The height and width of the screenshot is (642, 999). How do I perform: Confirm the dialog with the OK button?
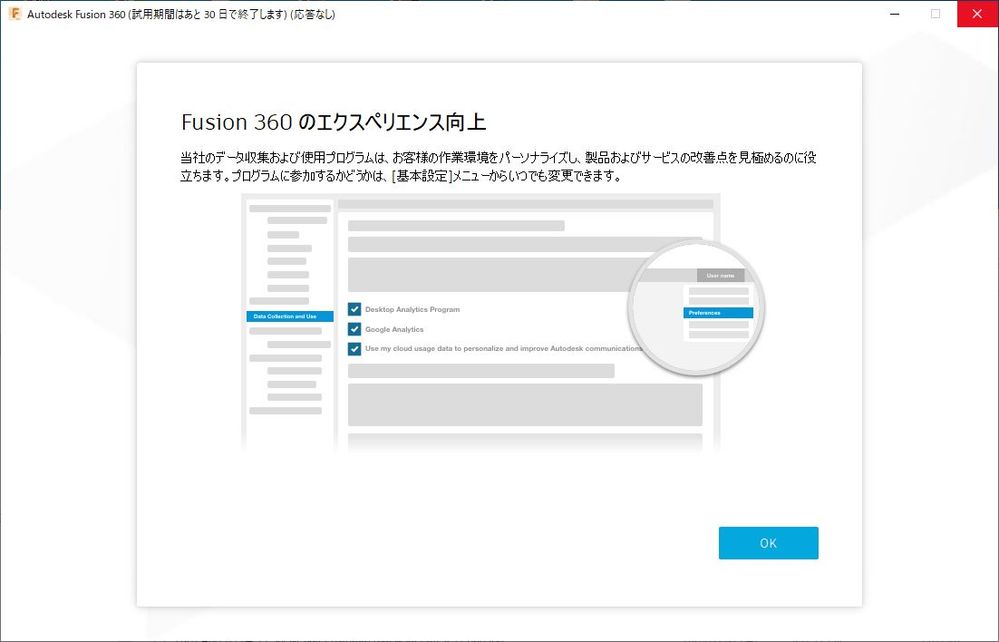768,543
